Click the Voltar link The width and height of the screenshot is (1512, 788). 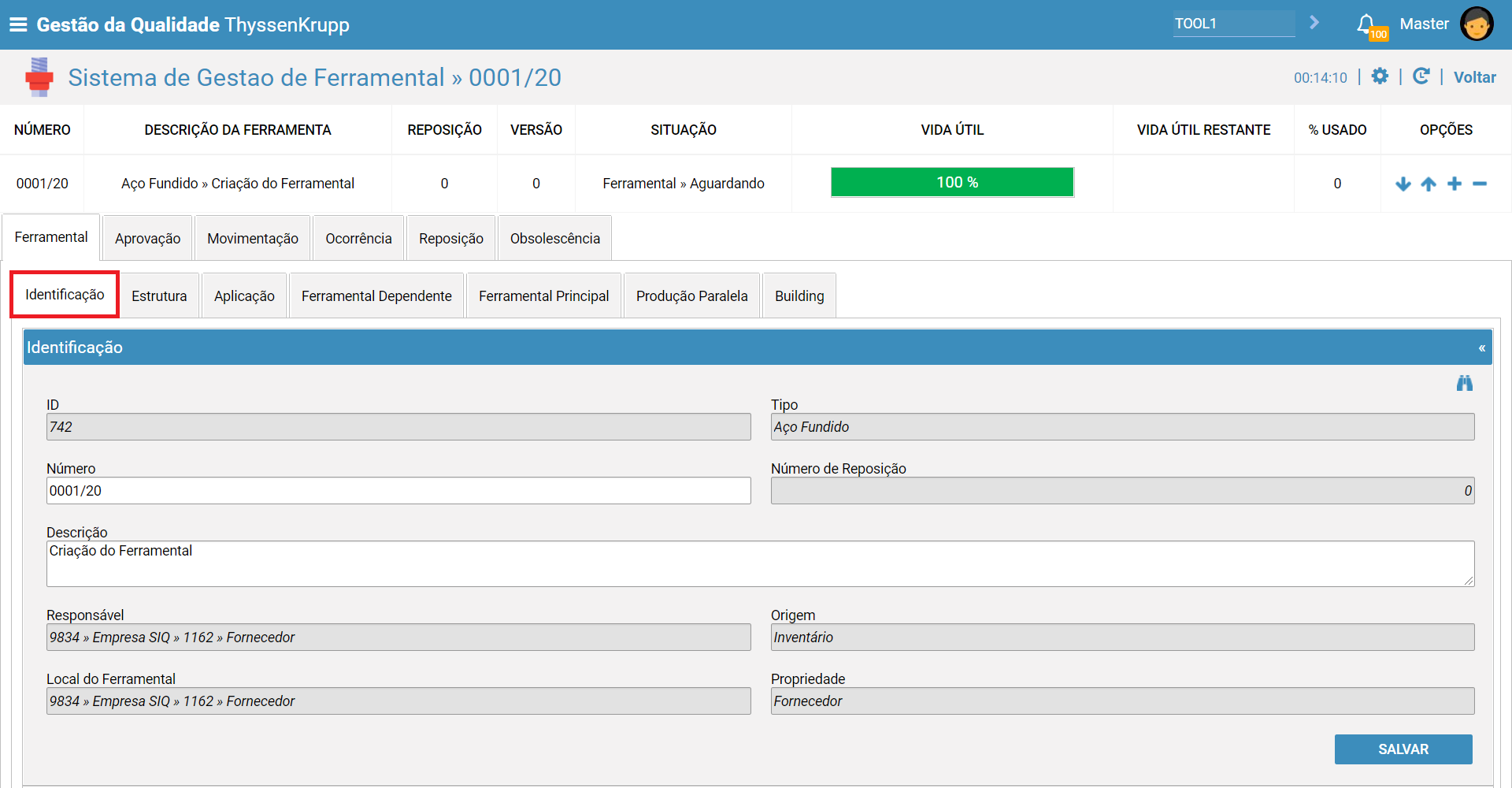click(x=1475, y=76)
